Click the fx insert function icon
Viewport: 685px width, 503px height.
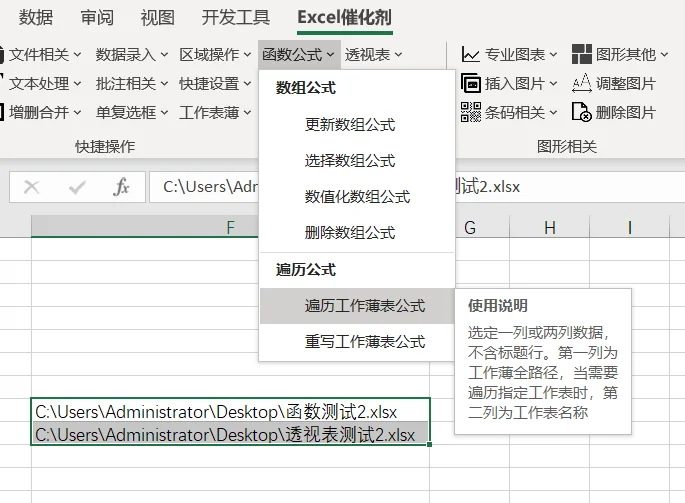(121, 187)
